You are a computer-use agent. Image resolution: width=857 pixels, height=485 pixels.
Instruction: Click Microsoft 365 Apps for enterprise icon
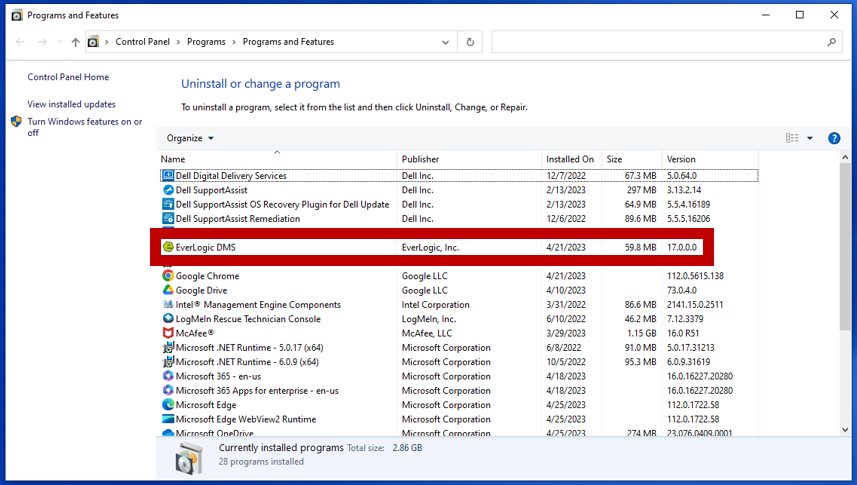tap(168, 390)
